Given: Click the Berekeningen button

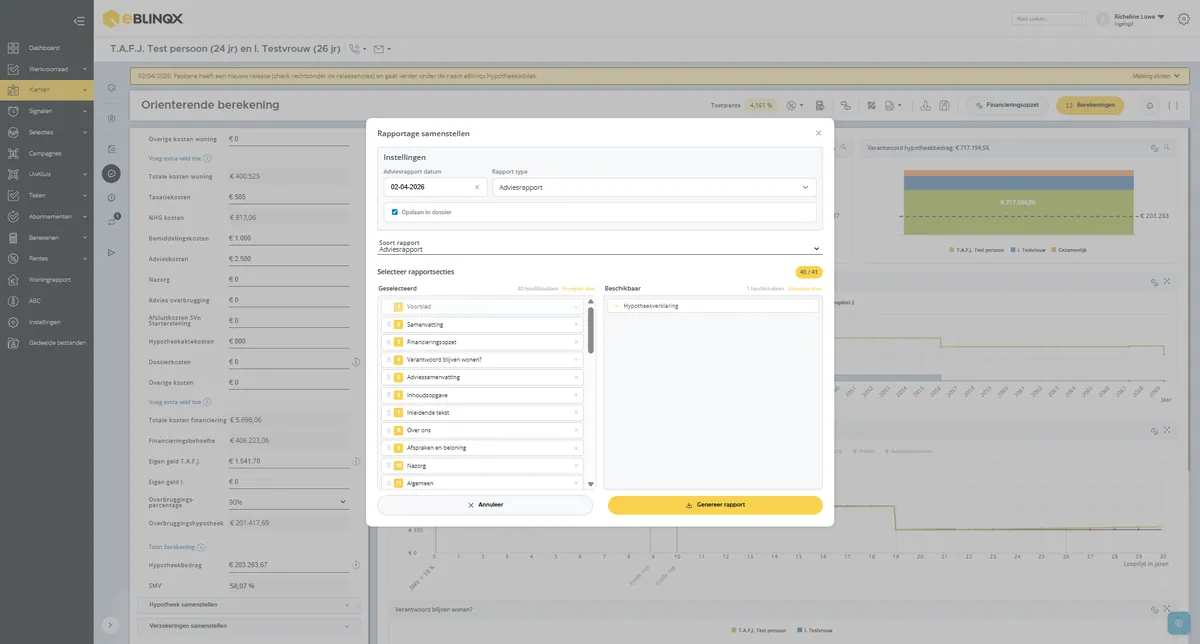Looking at the screenshot, I should pyautogui.click(x=1090, y=105).
